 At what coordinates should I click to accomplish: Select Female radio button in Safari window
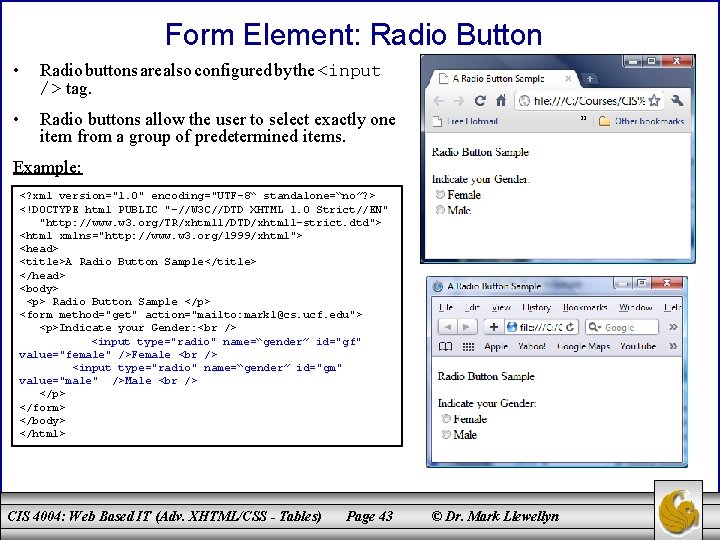(x=446, y=418)
